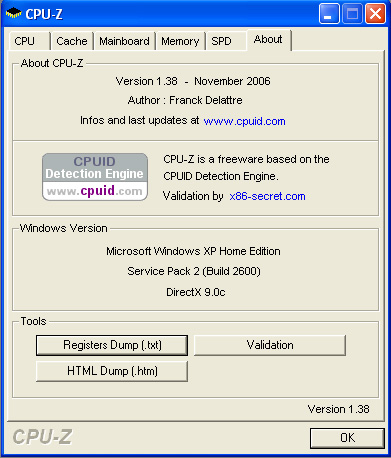Select the Mainboard tab
391x458 pixels.
[x=124, y=41]
